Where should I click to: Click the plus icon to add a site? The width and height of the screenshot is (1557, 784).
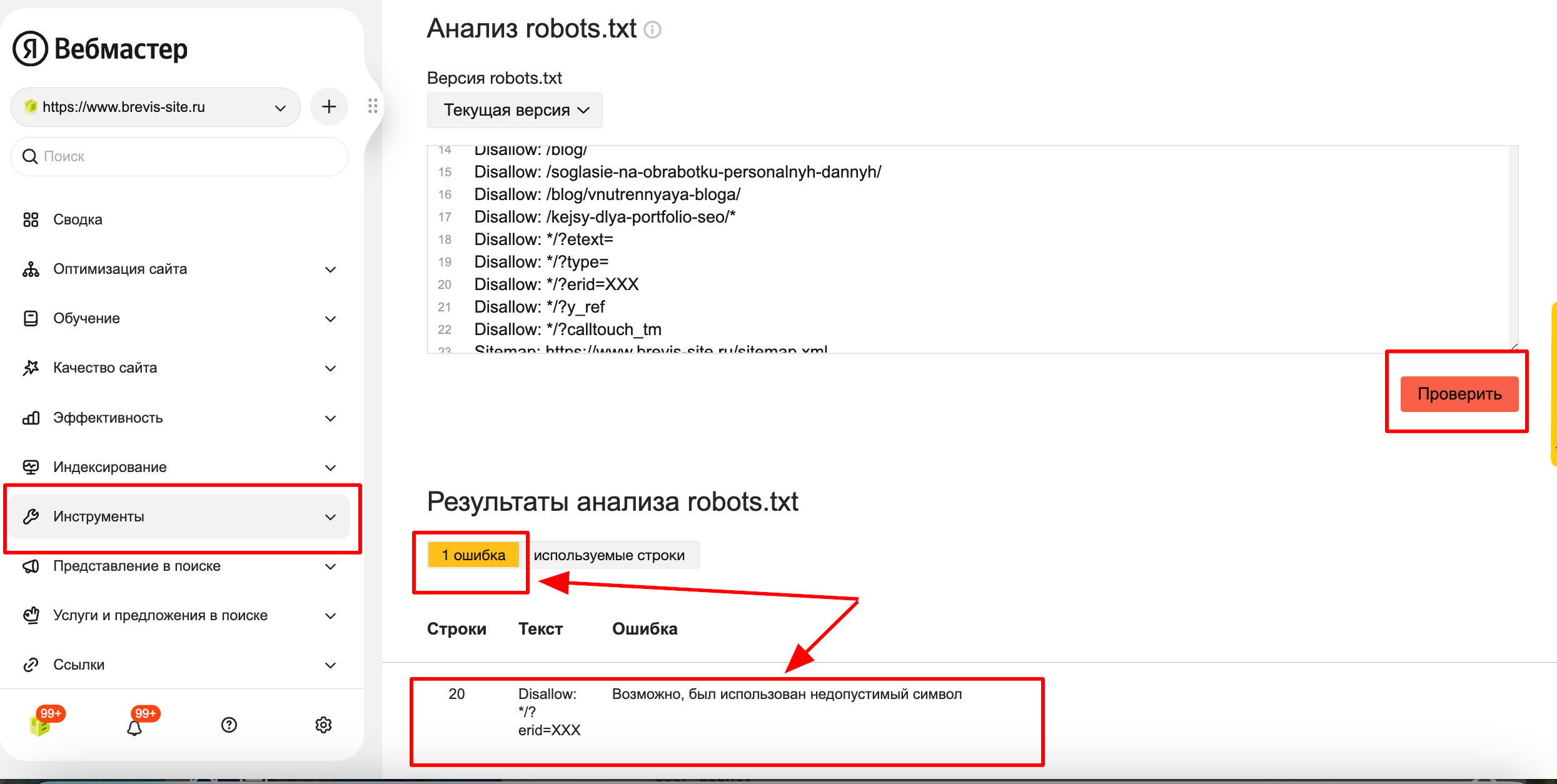(329, 107)
